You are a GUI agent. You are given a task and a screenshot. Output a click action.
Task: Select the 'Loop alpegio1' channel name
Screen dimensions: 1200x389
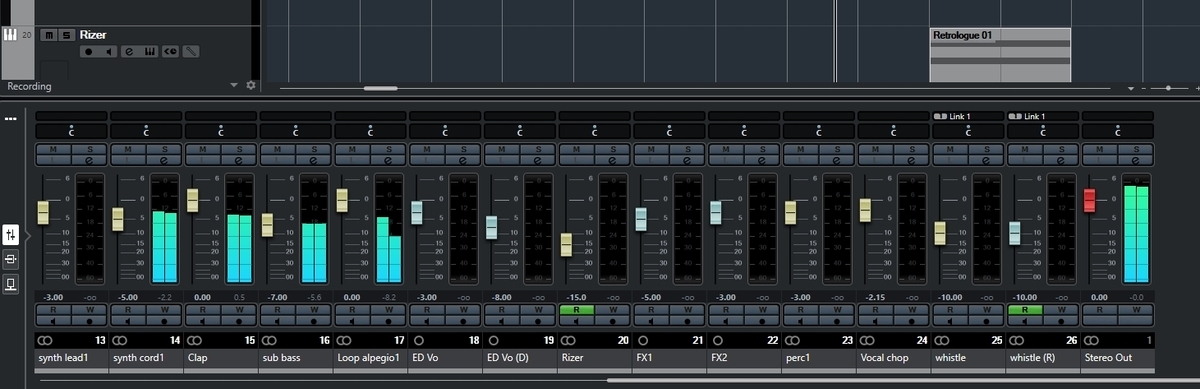369,357
